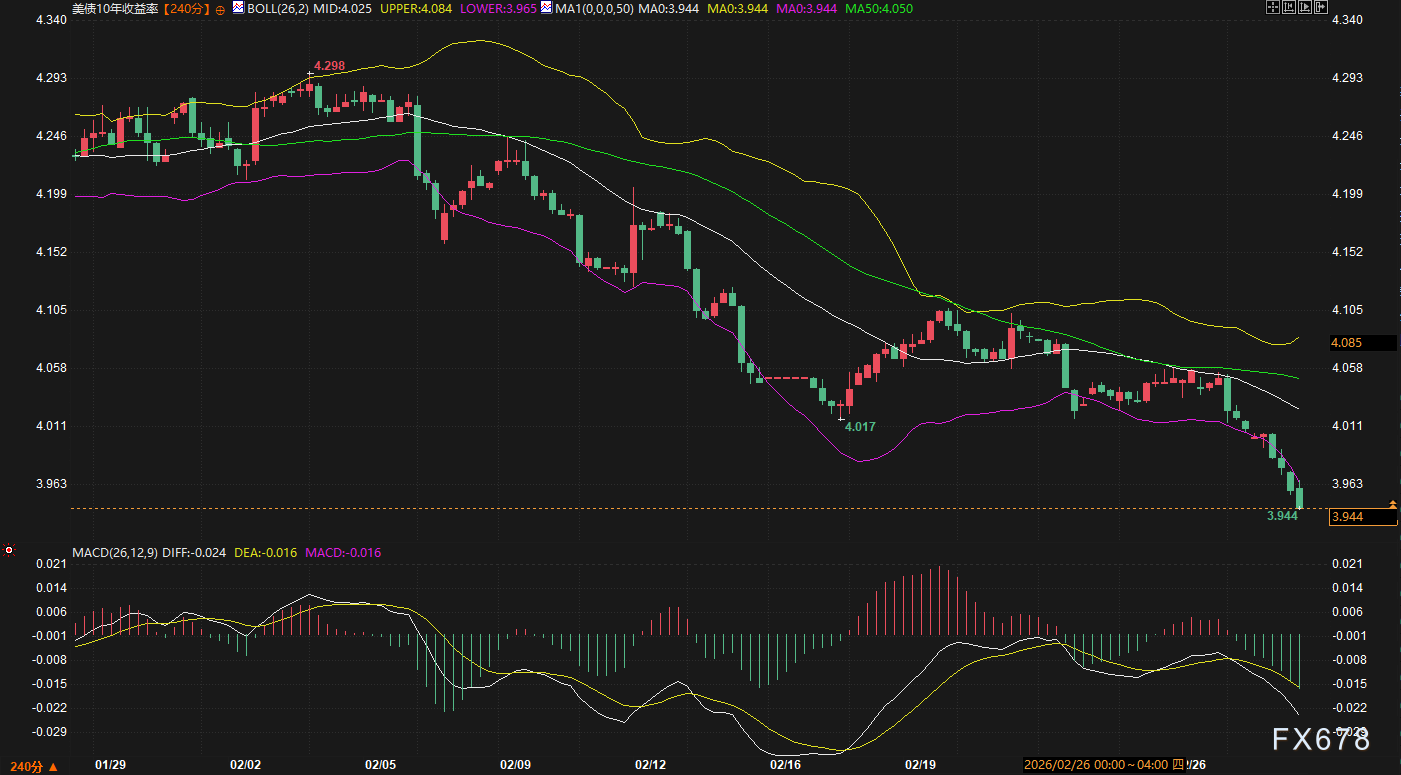The width and height of the screenshot is (1401, 775).
Task: Click the 美债10年收益率 chart title
Action: coord(115,8)
